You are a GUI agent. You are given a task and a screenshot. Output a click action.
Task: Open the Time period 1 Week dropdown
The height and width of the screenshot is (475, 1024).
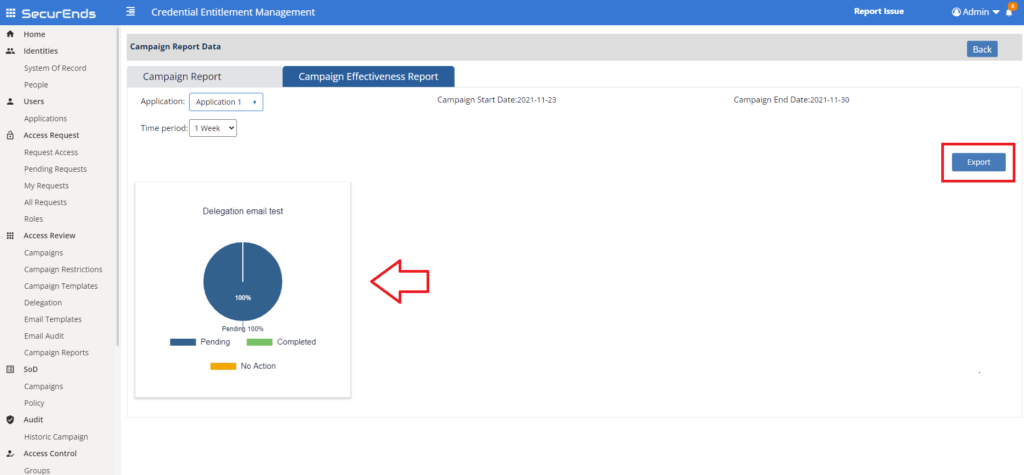213,128
